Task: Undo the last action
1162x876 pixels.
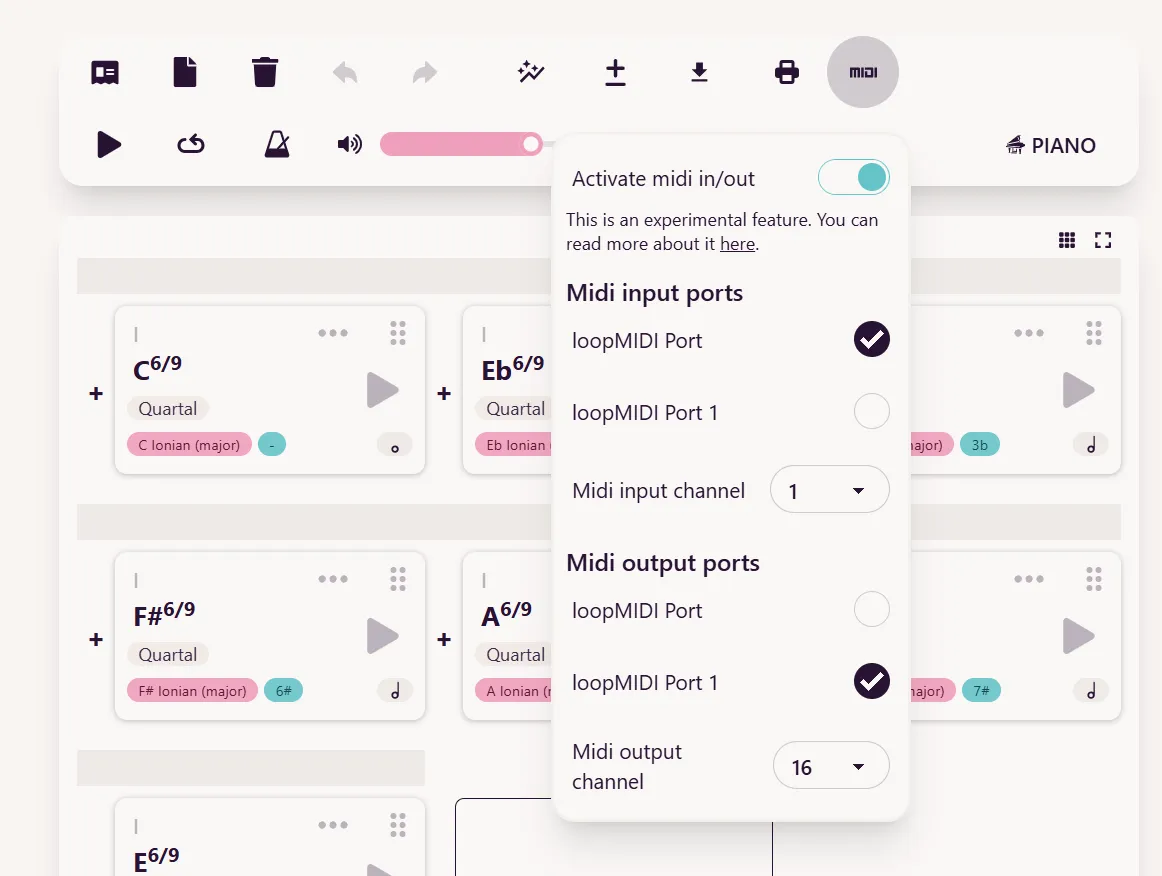Action: 345,73
